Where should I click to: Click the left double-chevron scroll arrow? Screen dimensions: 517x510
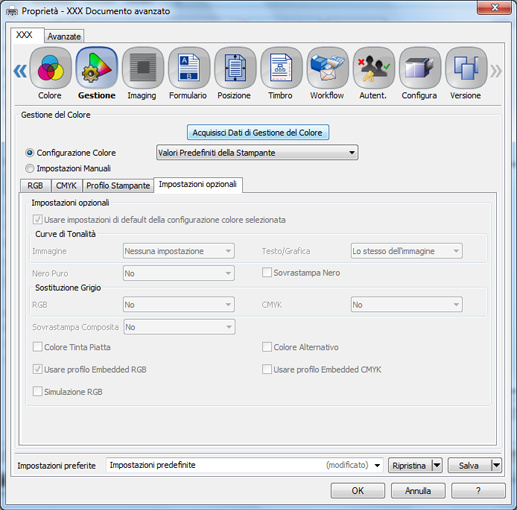point(20,71)
